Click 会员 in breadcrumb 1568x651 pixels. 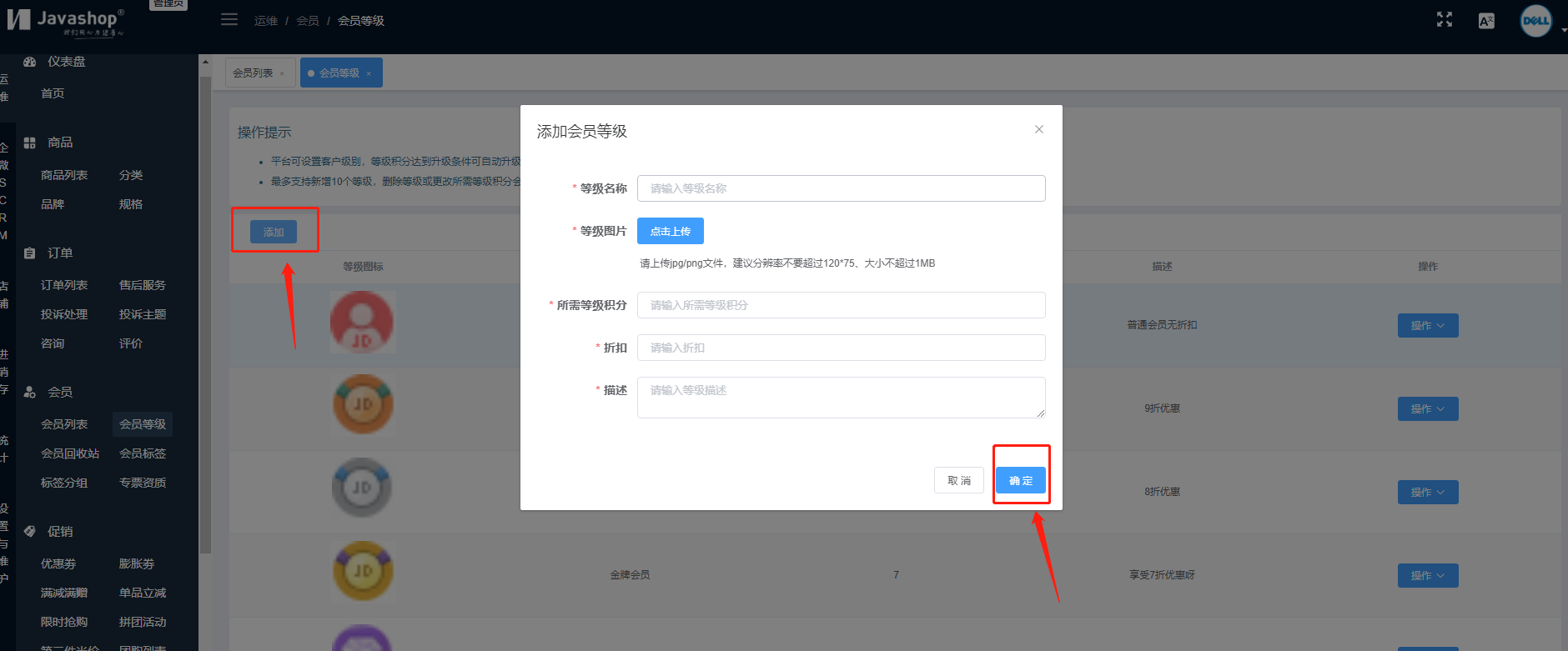pyautogui.click(x=308, y=21)
